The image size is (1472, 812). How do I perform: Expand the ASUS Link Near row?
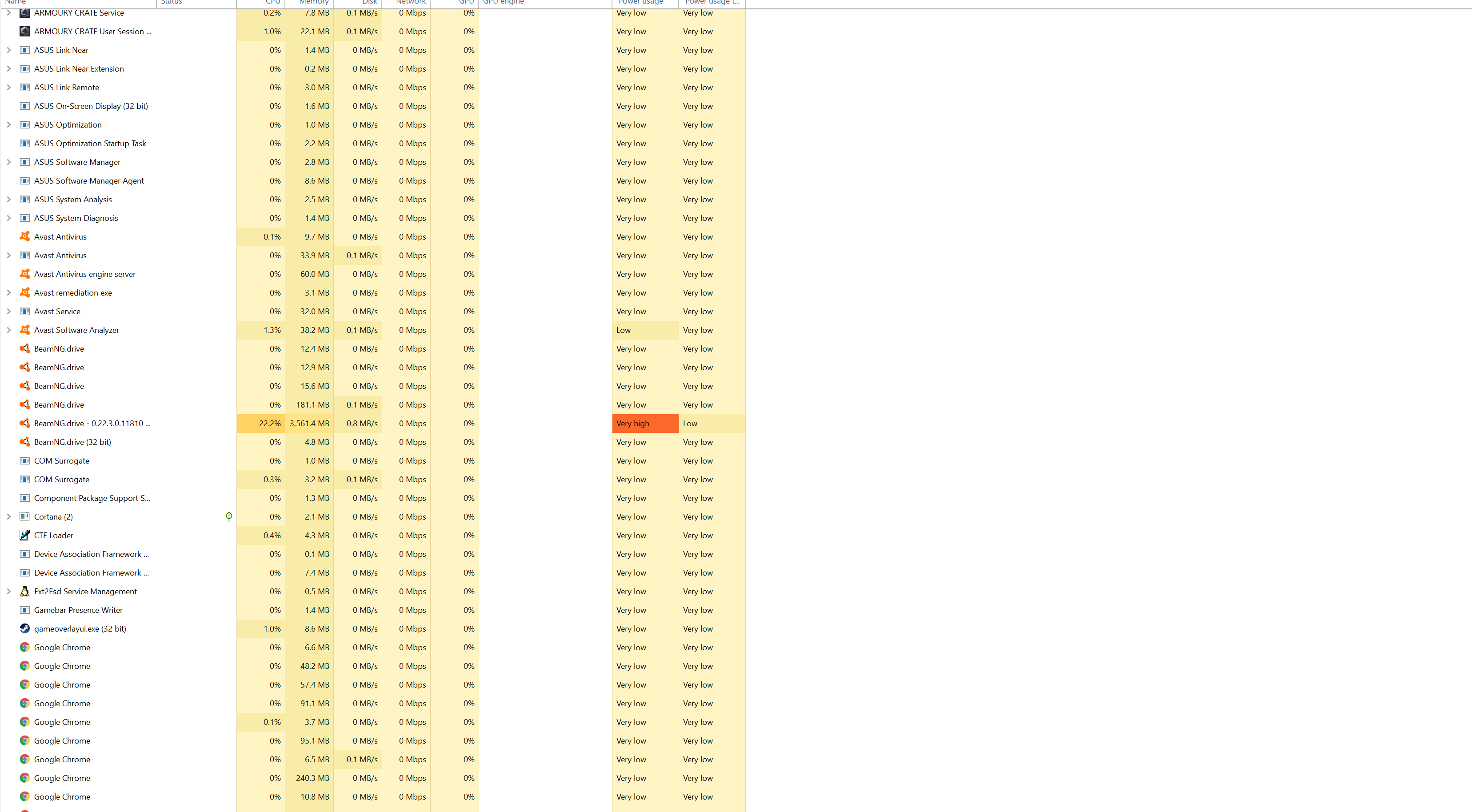[x=8, y=50]
